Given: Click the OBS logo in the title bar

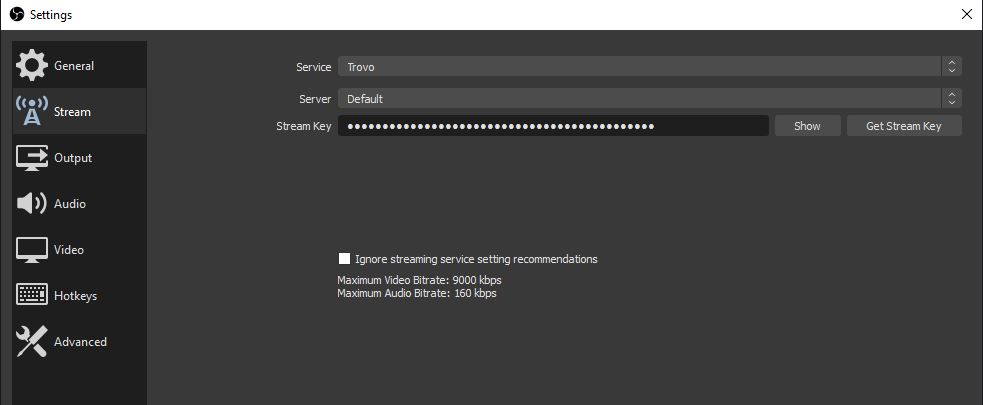Looking at the screenshot, I should tap(16, 15).
